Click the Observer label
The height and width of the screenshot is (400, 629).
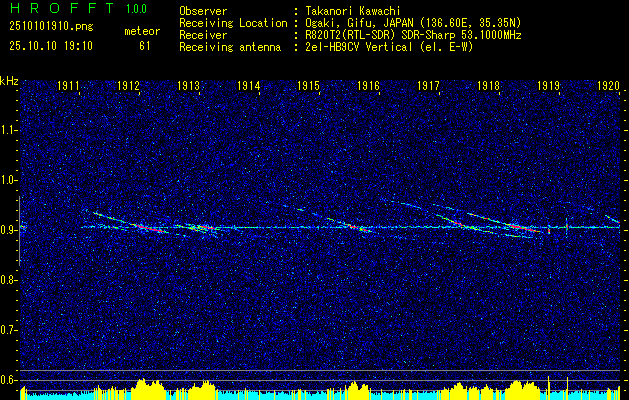[x=203, y=11]
